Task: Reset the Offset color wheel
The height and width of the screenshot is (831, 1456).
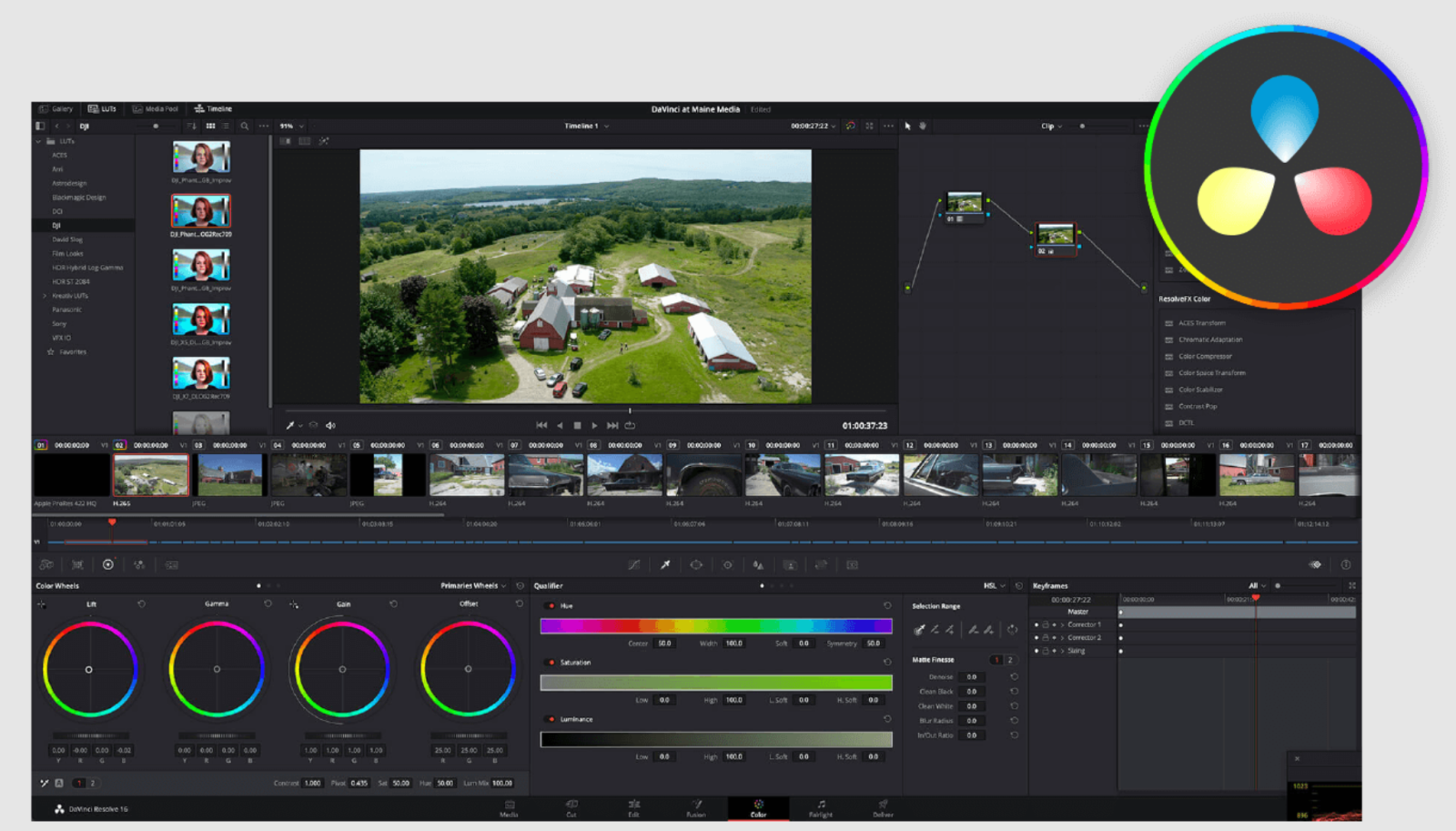Action: coord(520,603)
